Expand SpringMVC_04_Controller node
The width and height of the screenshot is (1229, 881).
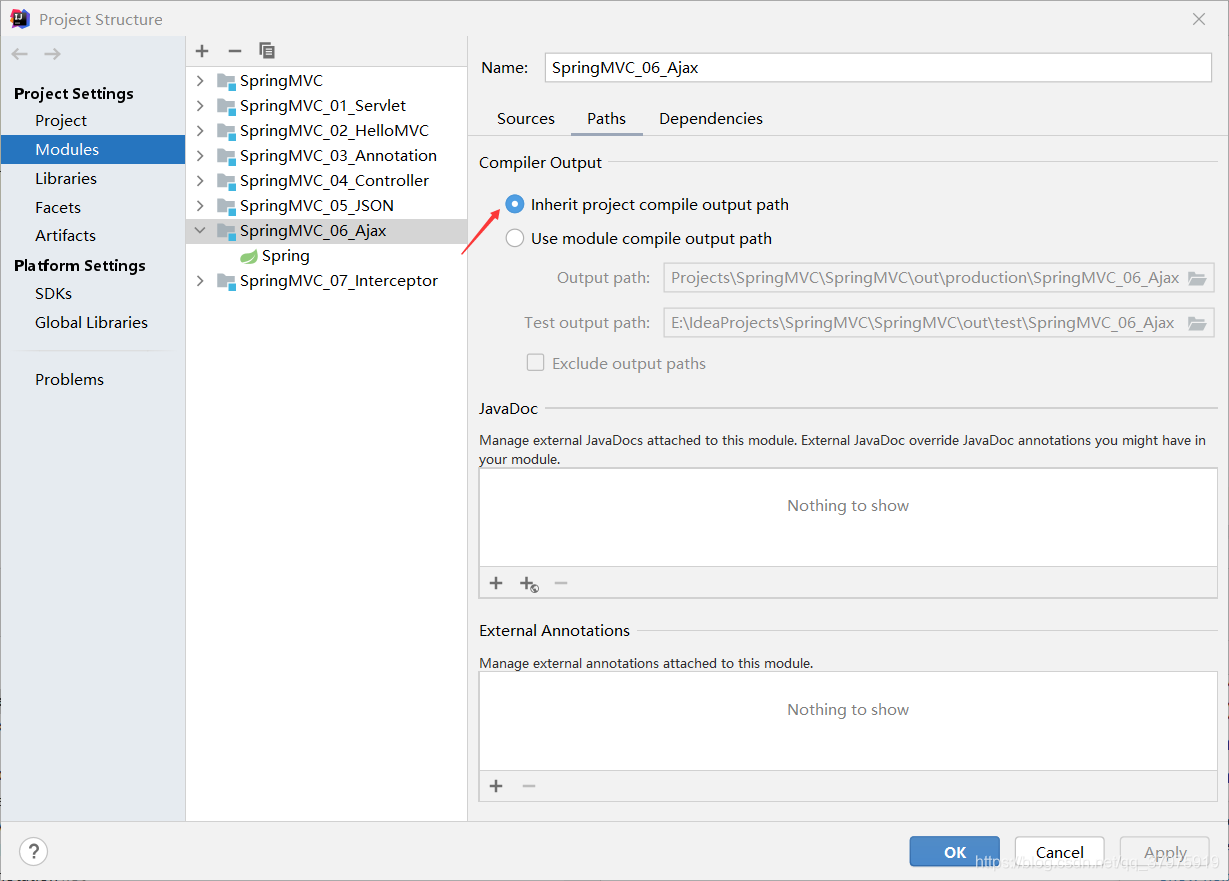[200, 181]
